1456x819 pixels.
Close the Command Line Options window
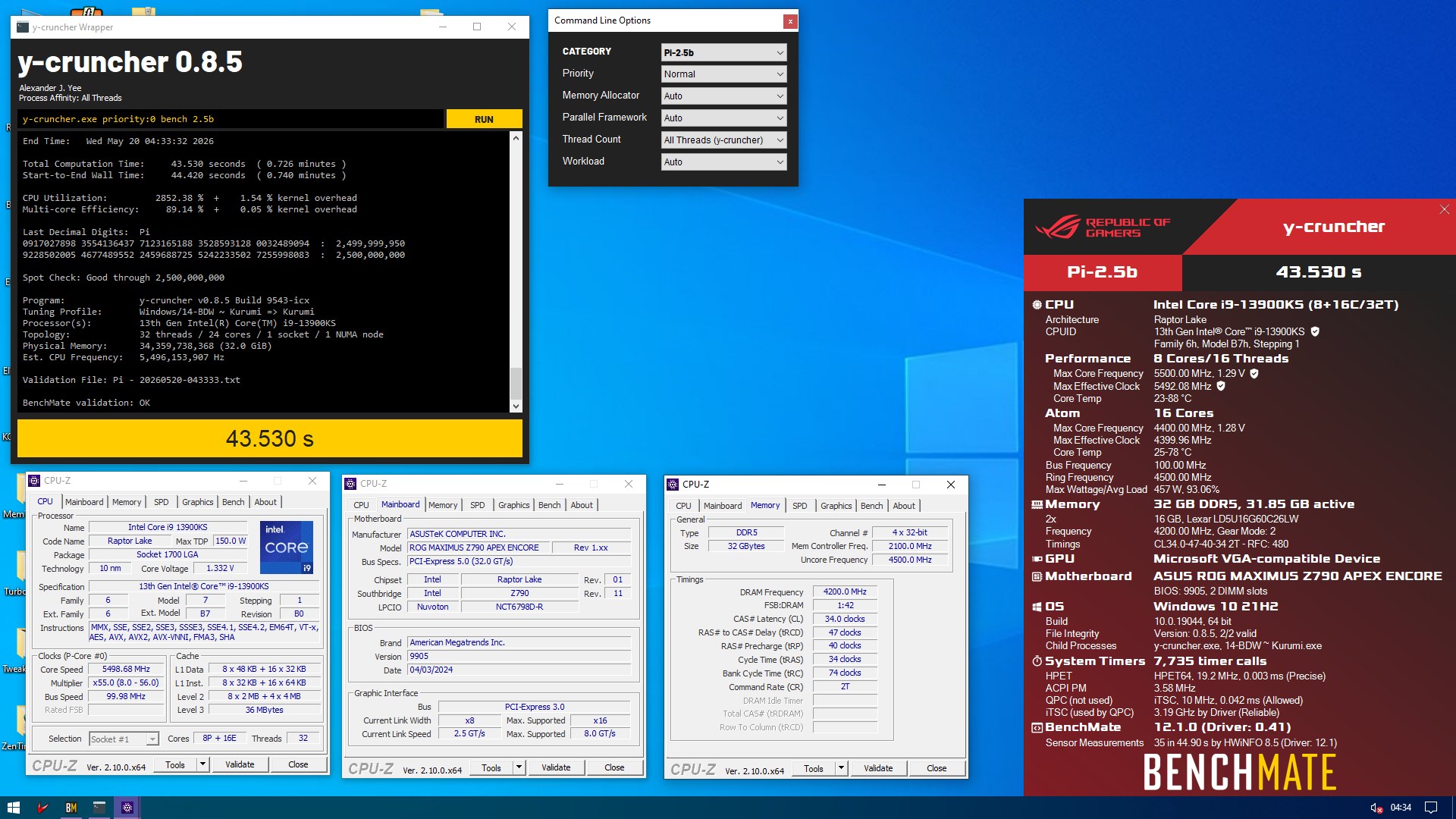tap(790, 21)
